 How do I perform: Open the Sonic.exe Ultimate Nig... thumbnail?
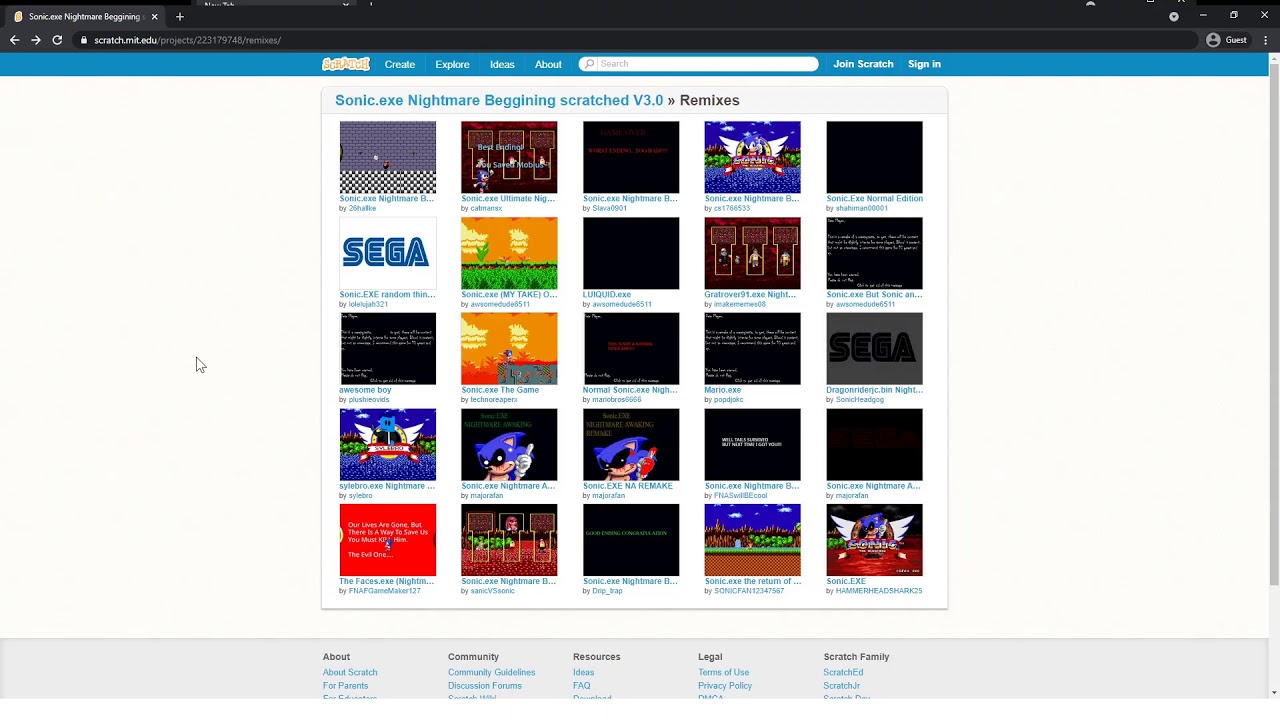pos(509,157)
